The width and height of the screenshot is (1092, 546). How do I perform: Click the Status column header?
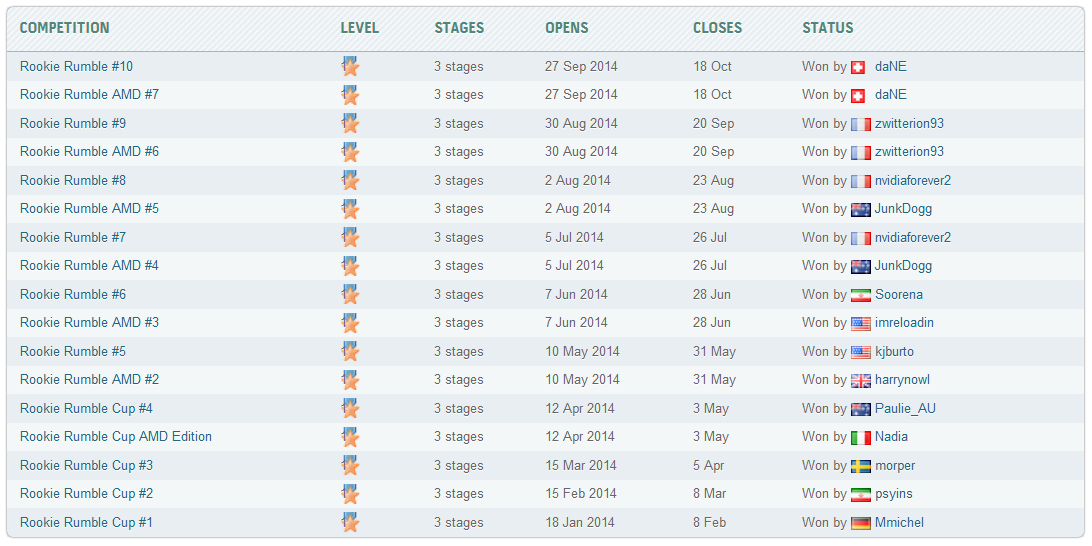click(x=827, y=28)
